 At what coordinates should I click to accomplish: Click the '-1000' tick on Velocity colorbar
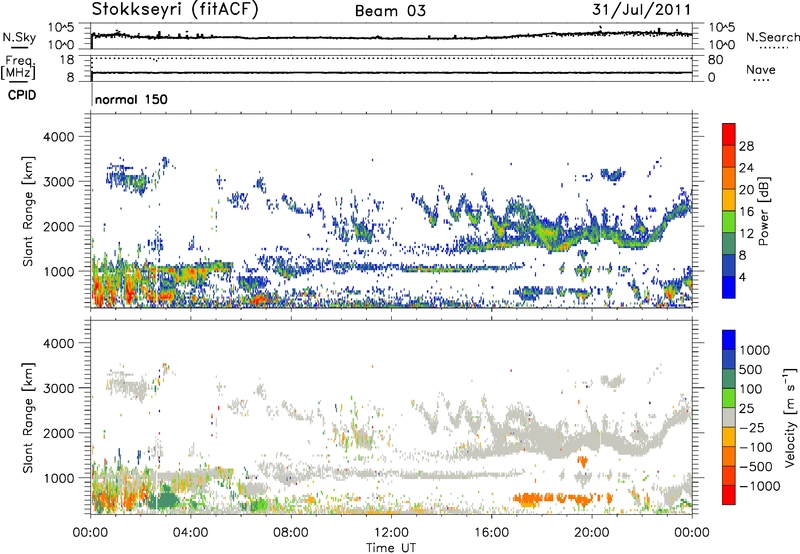click(x=759, y=486)
